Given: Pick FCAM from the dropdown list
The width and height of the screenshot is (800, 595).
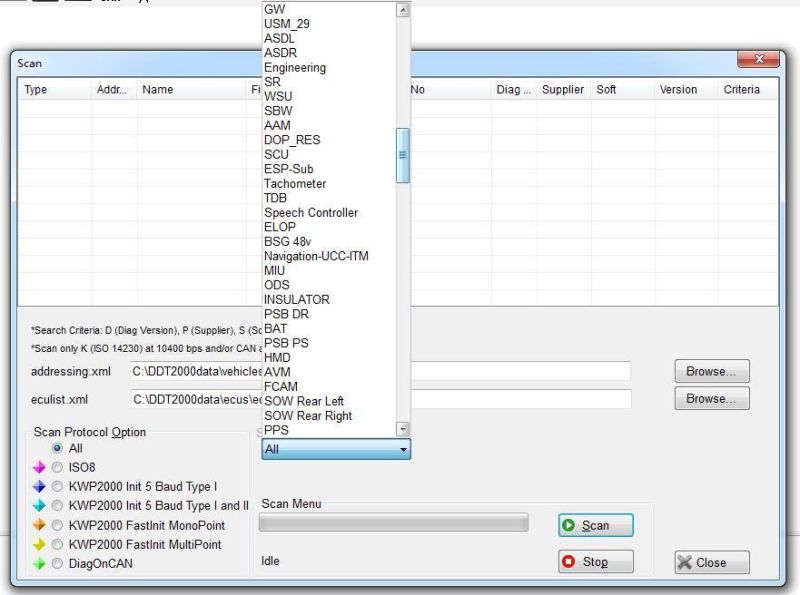Looking at the screenshot, I should coord(329,387).
